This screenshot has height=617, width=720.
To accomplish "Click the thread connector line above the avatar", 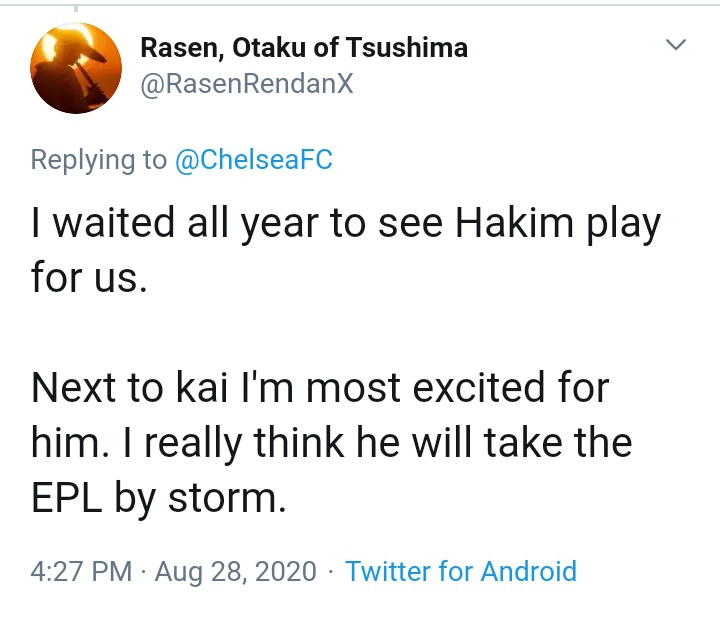I will (x=77, y=8).
